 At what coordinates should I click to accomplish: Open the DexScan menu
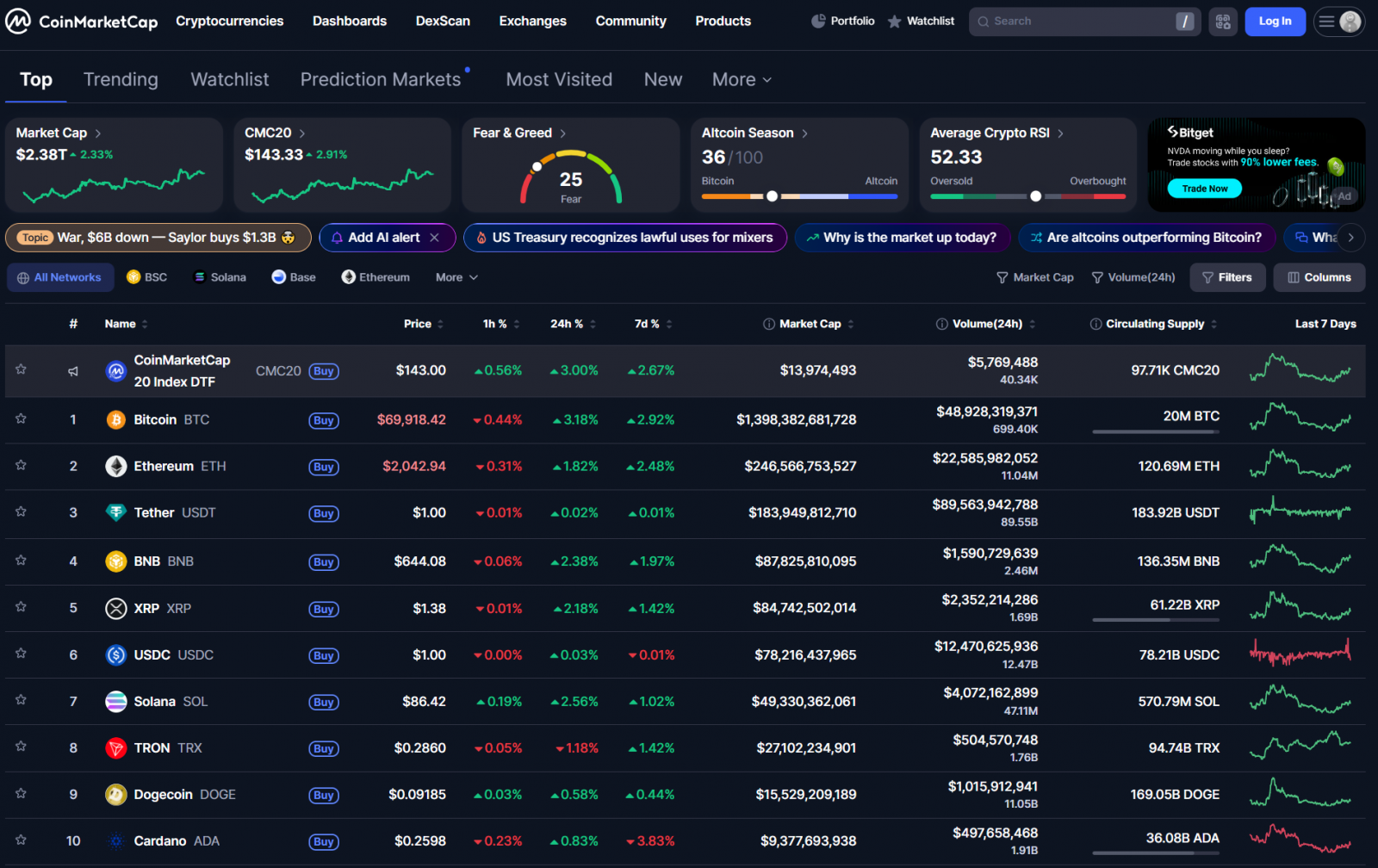[443, 22]
